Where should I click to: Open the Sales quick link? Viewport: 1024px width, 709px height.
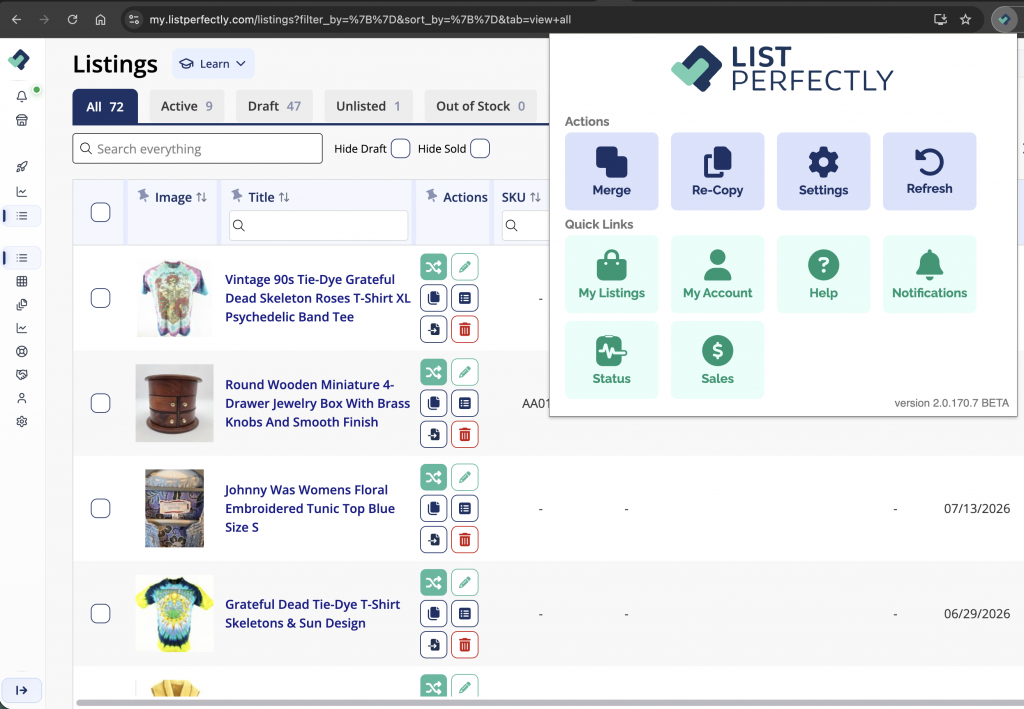pos(717,360)
